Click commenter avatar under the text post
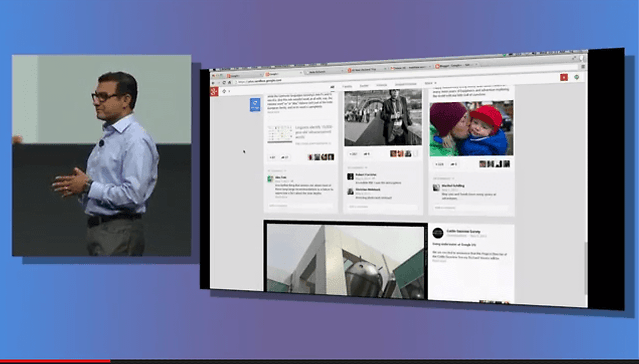Image resolution: width=639 pixels, height=364 pixels. (x=270, y=179)
